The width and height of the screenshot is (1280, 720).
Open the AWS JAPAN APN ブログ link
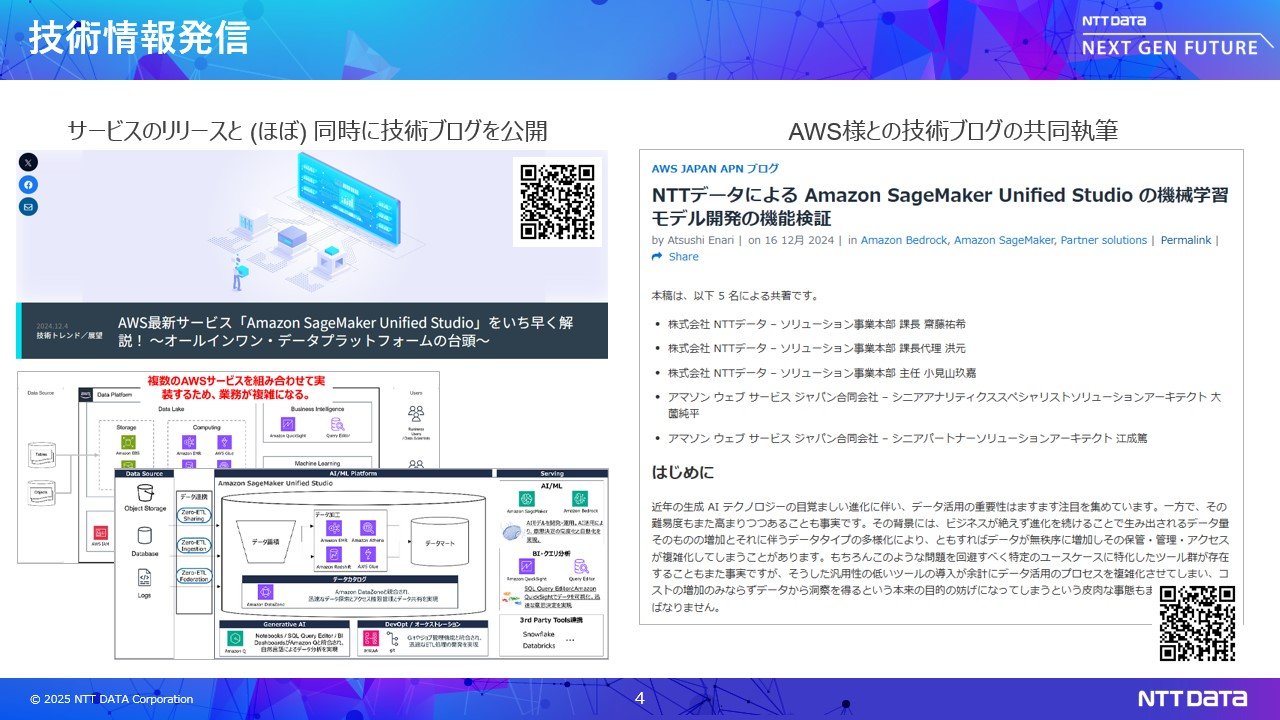click(715, 169)
